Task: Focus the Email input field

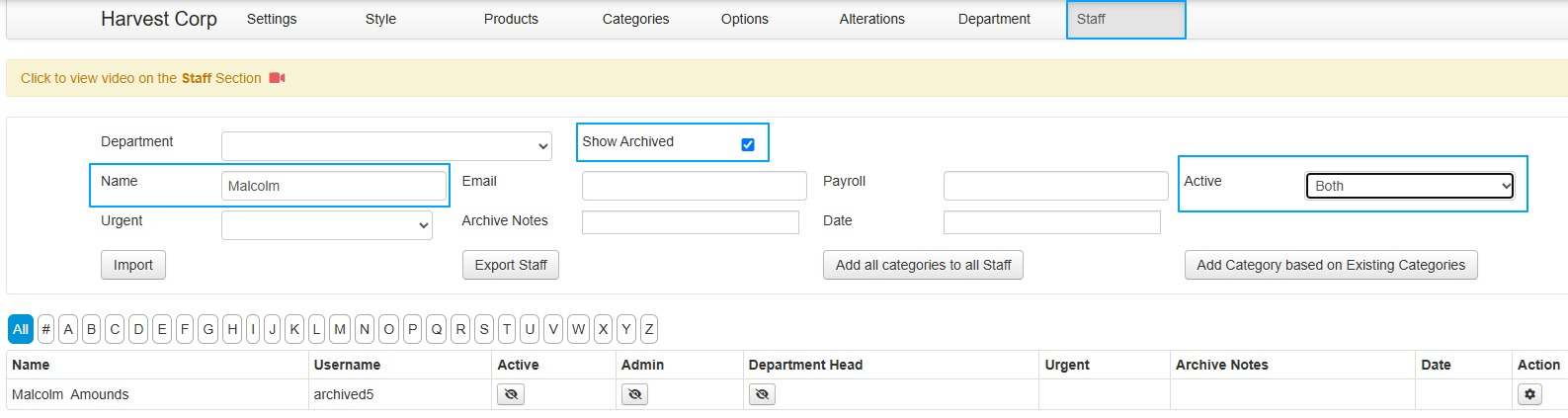Action: tap(694, 186)
